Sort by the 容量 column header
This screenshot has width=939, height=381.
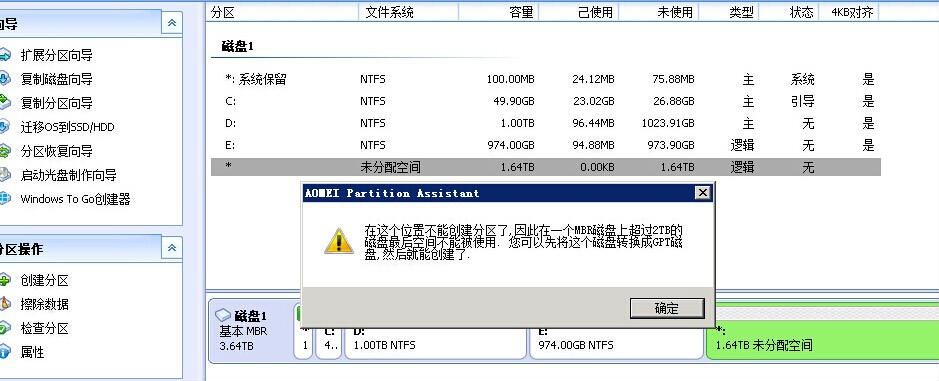coord(499,12)
